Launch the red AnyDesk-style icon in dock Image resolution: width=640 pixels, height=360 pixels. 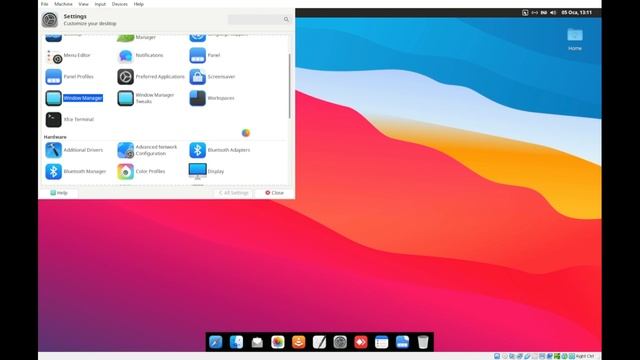361,342
